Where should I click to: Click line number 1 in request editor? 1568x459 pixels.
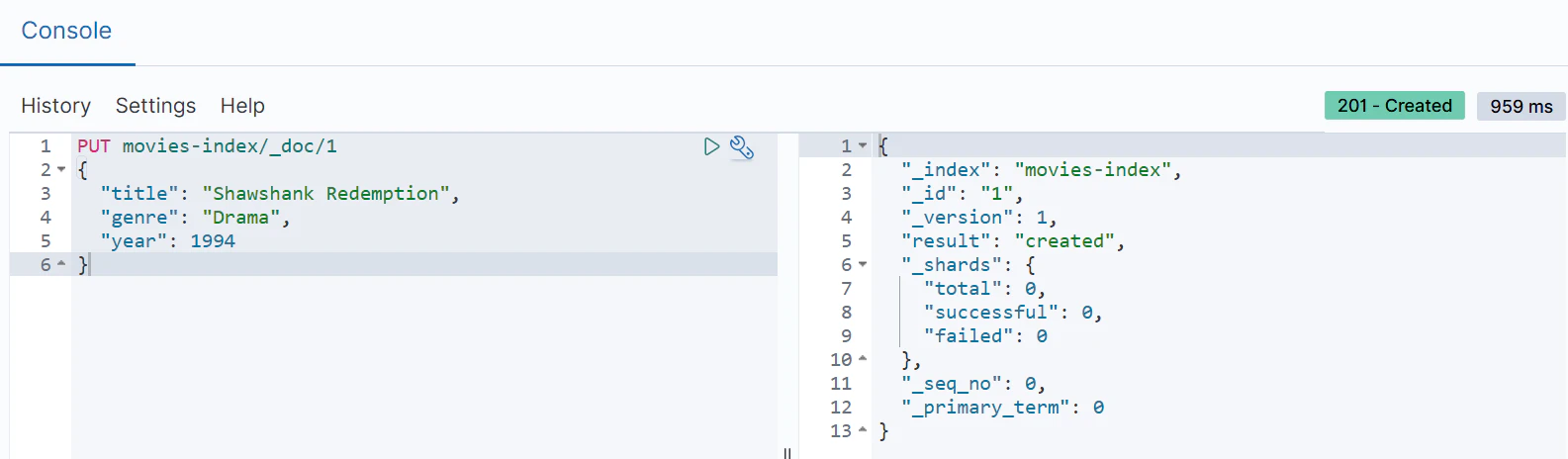46,146
